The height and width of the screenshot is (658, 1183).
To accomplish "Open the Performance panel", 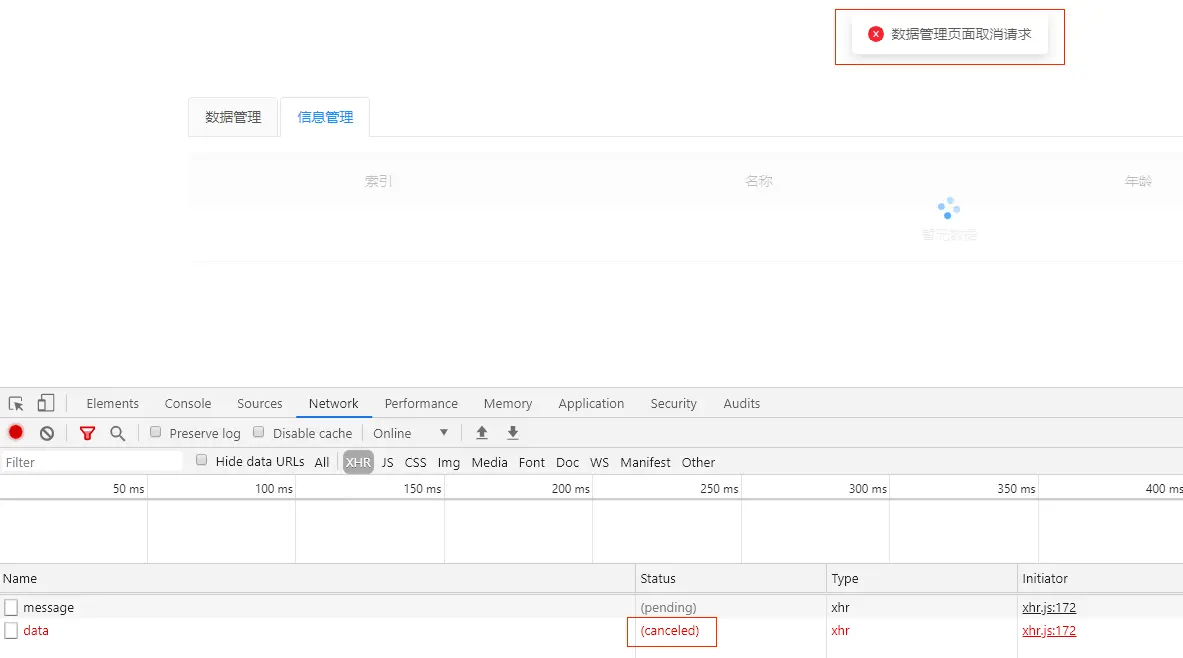I will 421,404.
